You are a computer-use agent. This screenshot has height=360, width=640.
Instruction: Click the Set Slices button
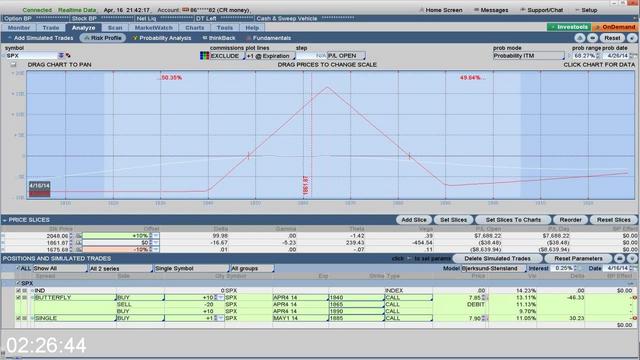pyautogui.click(x=453, y=220)
